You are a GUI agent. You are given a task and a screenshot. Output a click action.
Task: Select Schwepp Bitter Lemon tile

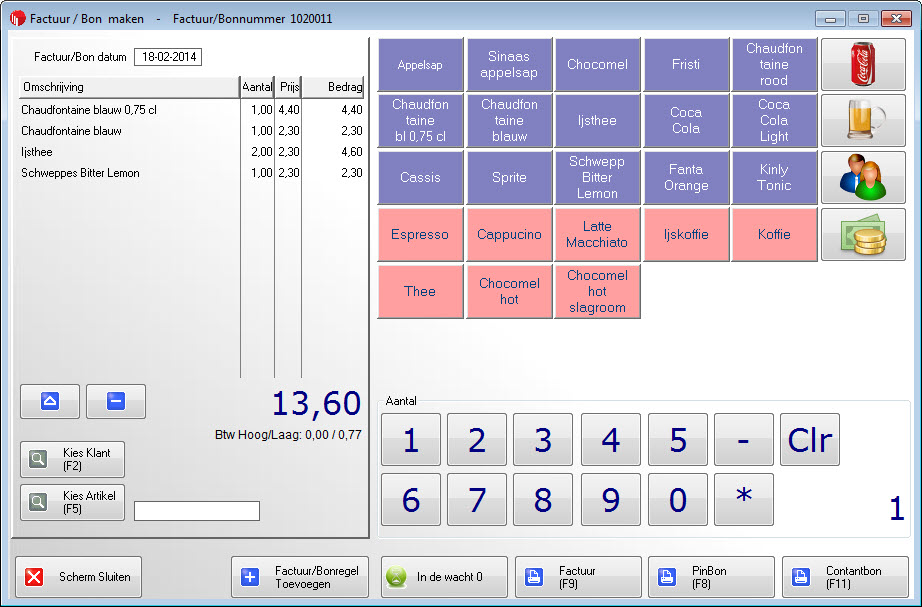point(597,177)
